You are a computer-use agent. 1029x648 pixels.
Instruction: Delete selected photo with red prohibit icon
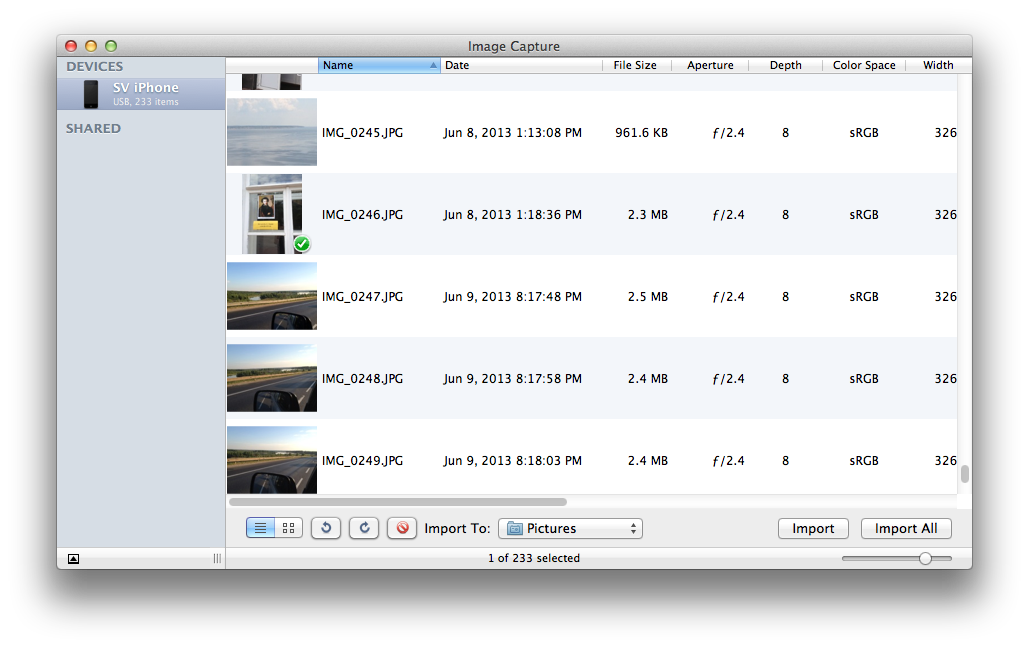coord(402,528)
